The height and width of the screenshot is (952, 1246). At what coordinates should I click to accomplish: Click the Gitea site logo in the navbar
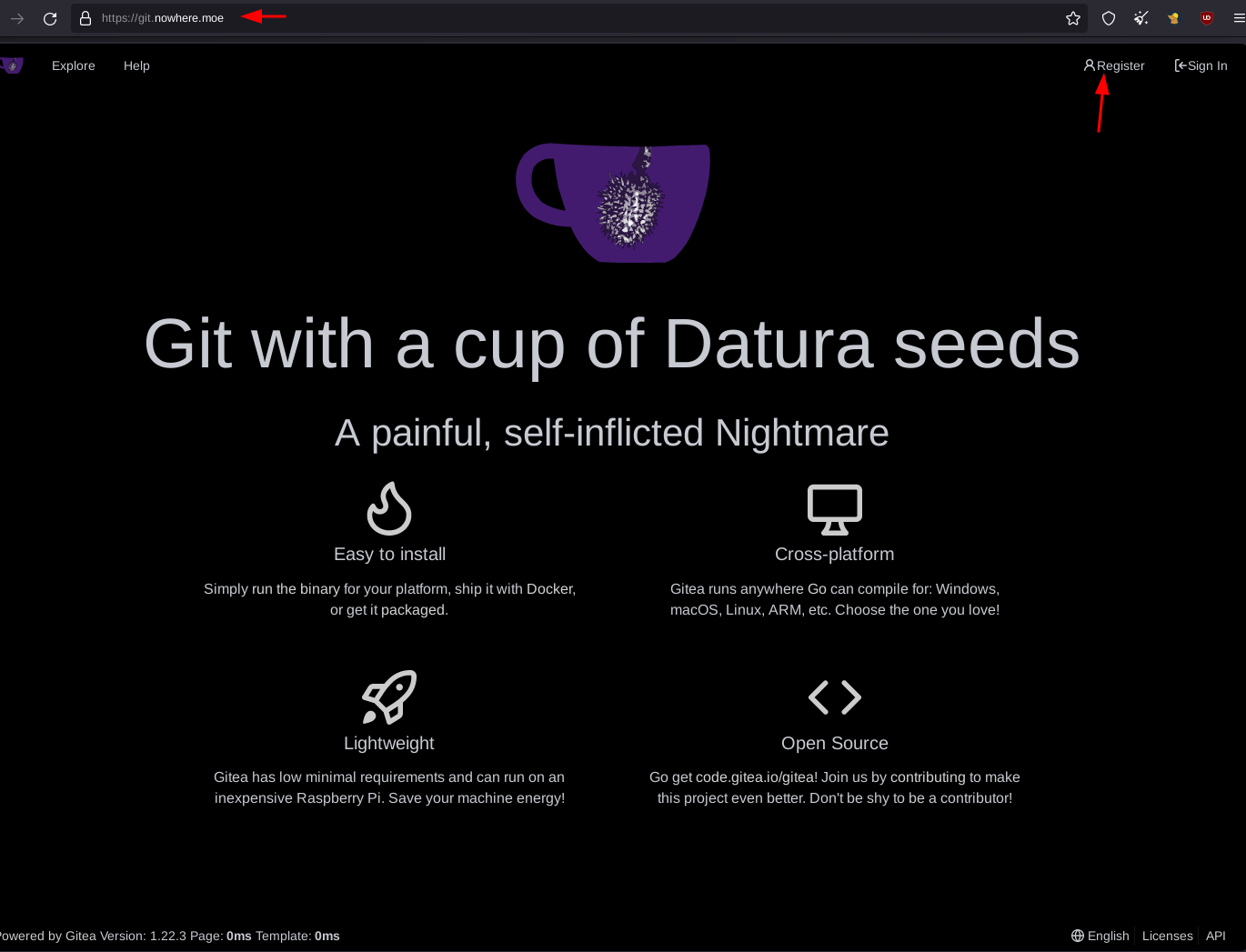point(12,65)
